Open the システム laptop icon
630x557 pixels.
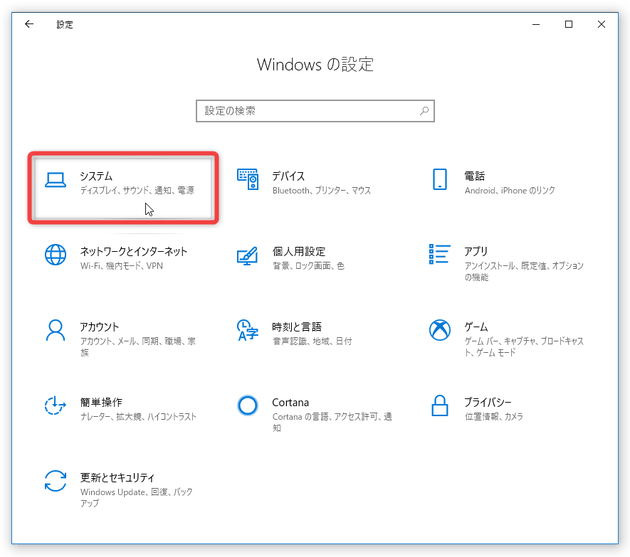click(55, 180)
